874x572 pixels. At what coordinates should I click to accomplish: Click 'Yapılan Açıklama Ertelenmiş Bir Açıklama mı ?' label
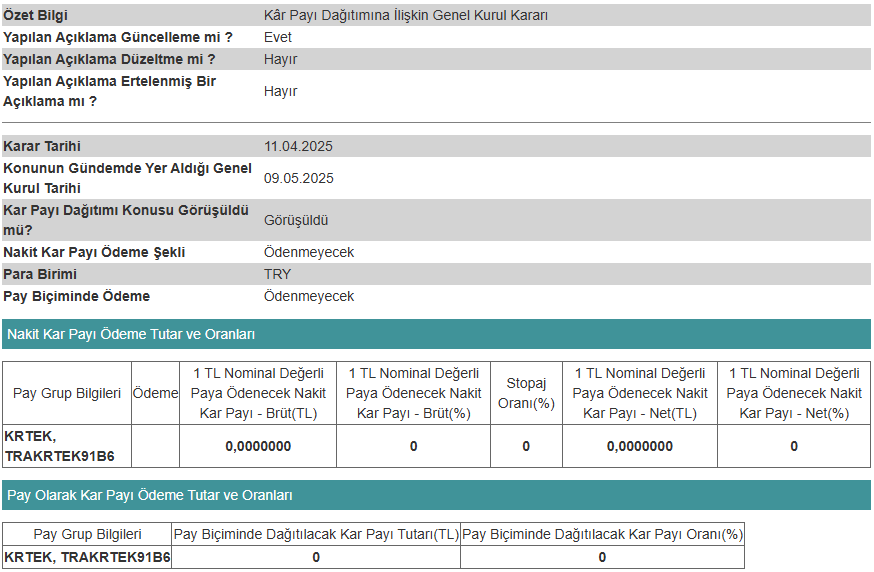[x=109, y=91]
